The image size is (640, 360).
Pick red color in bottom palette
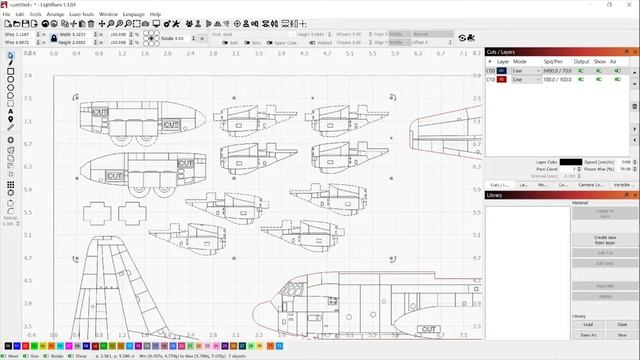(x=25, y=346)
